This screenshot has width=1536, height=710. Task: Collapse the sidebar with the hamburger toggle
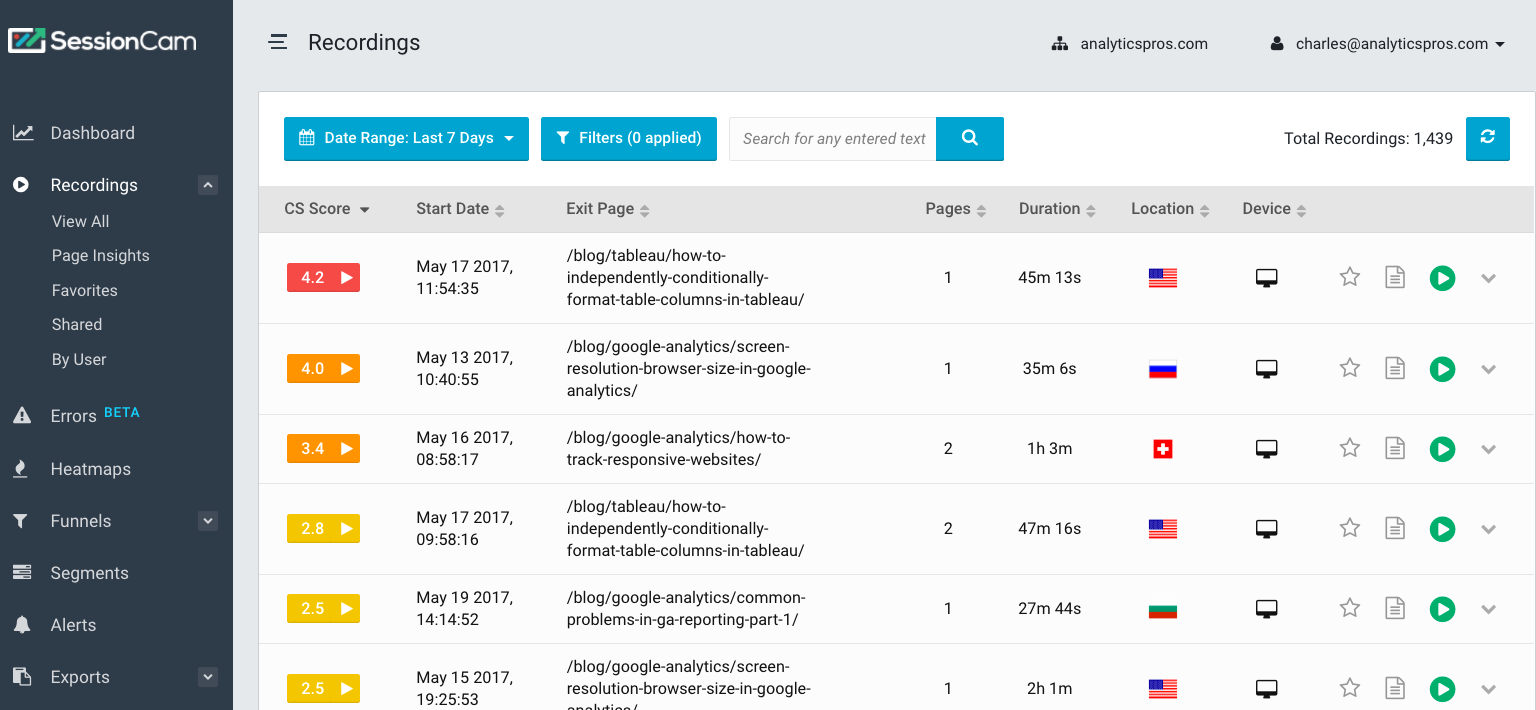click(277, 42)
